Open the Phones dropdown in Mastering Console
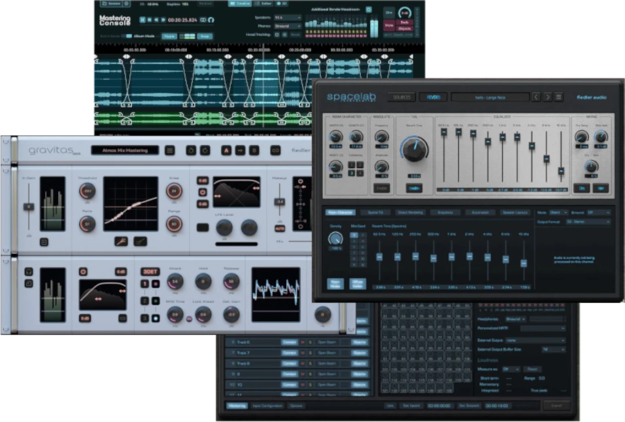 288,26
